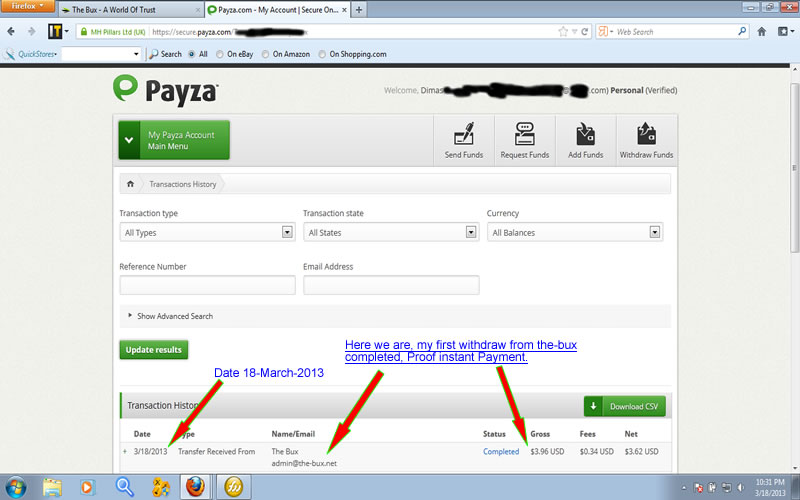Click the $3.96 USD gross amount
Viewport: 800px width, 500px height.
pos(547,452)
